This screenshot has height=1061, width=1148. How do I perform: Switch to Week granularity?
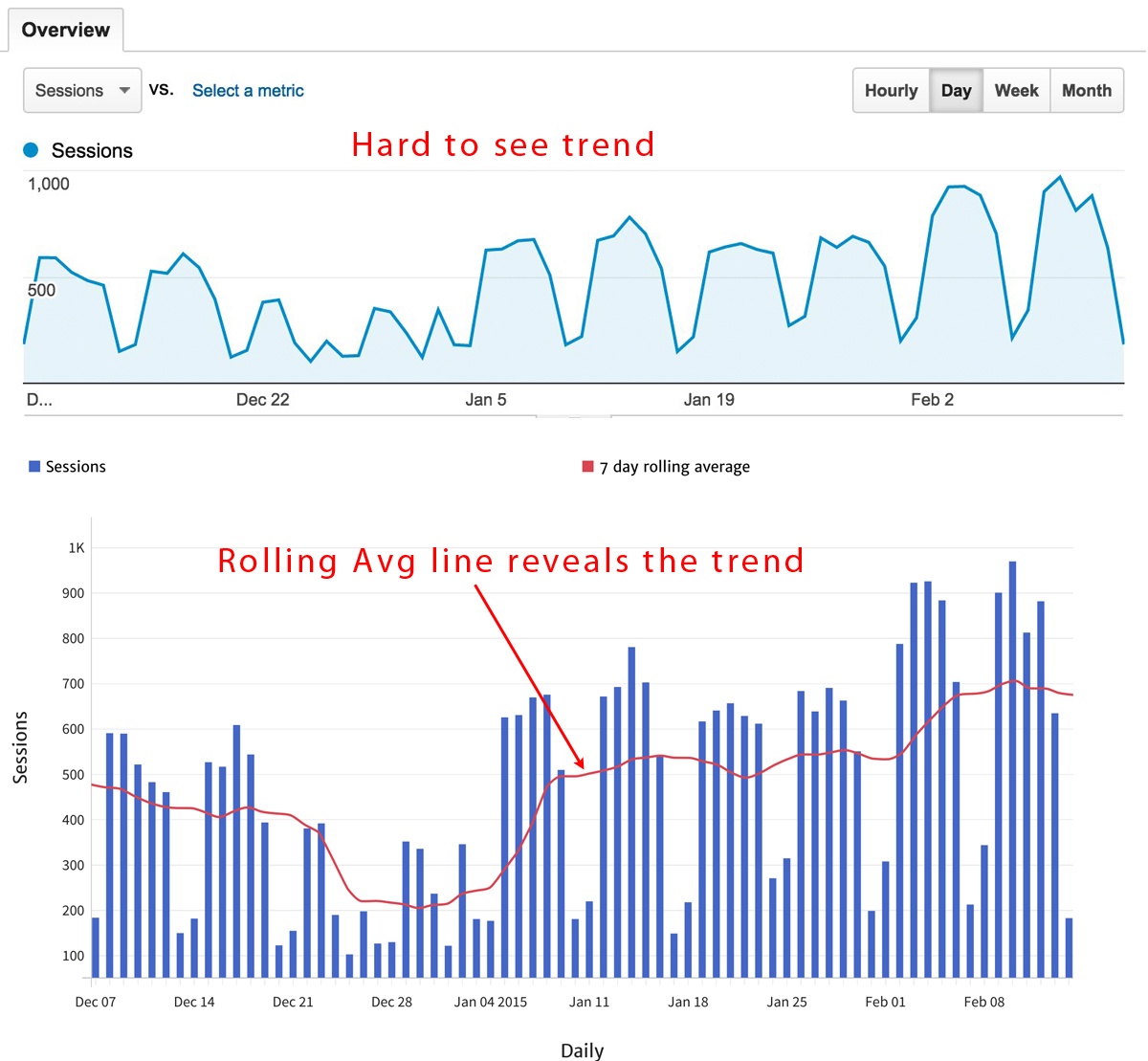pyautogui.click(x=1016, y=90)
